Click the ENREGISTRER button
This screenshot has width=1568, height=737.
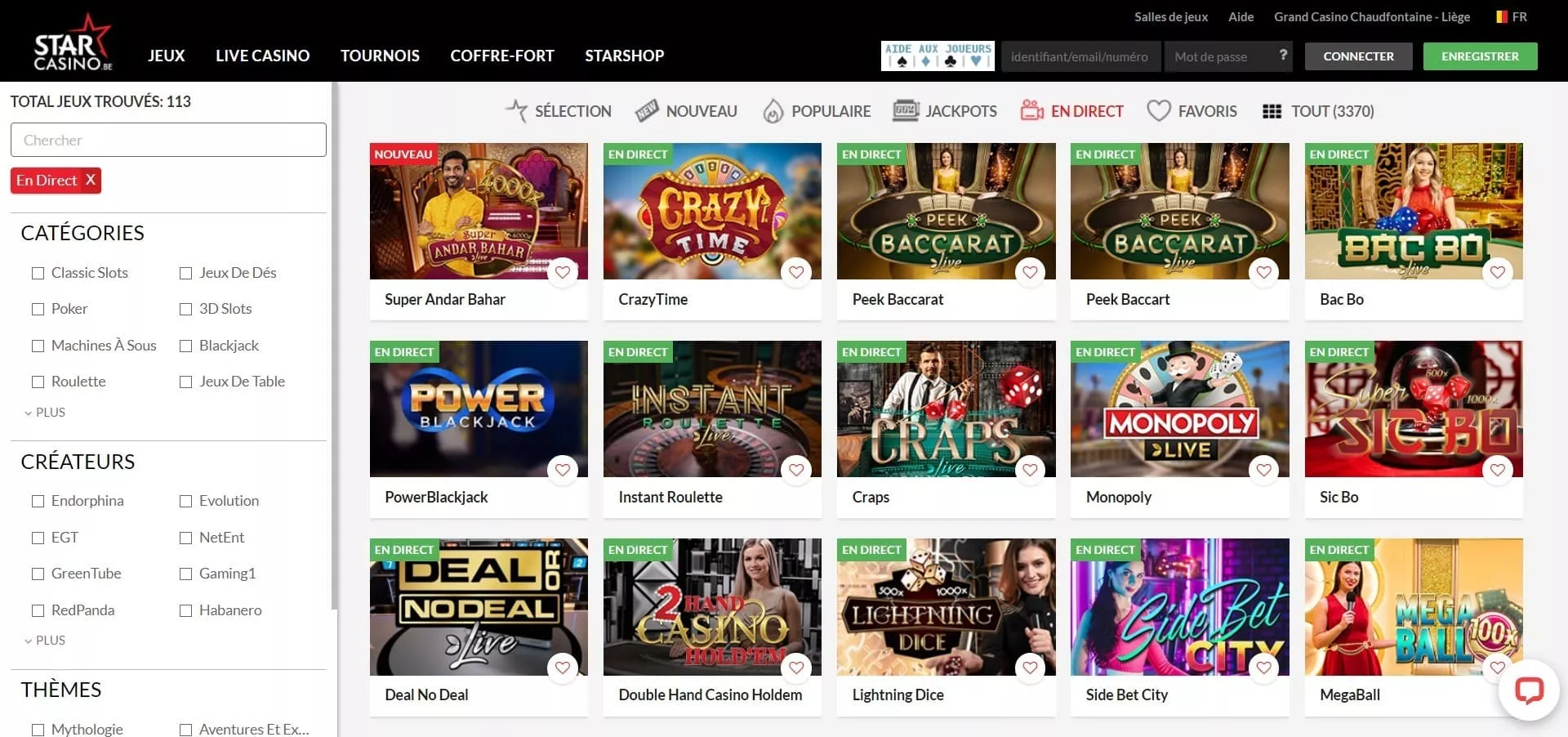point(1480,56)
